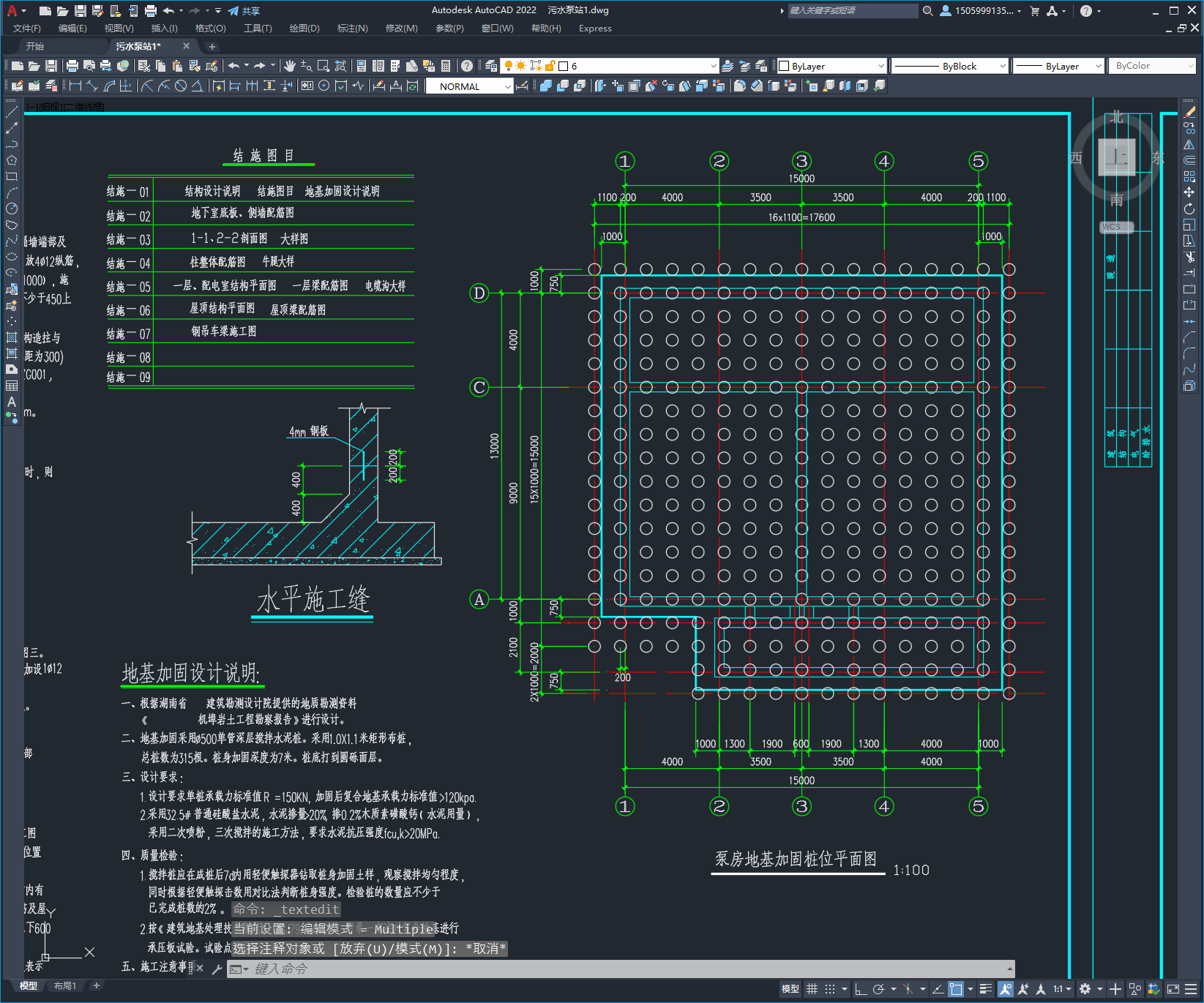This screenshot has width=1204, height=1003.
Task: Toggle lineweight display in status bar
Action: pyautogui.click(x=986, y=989)
